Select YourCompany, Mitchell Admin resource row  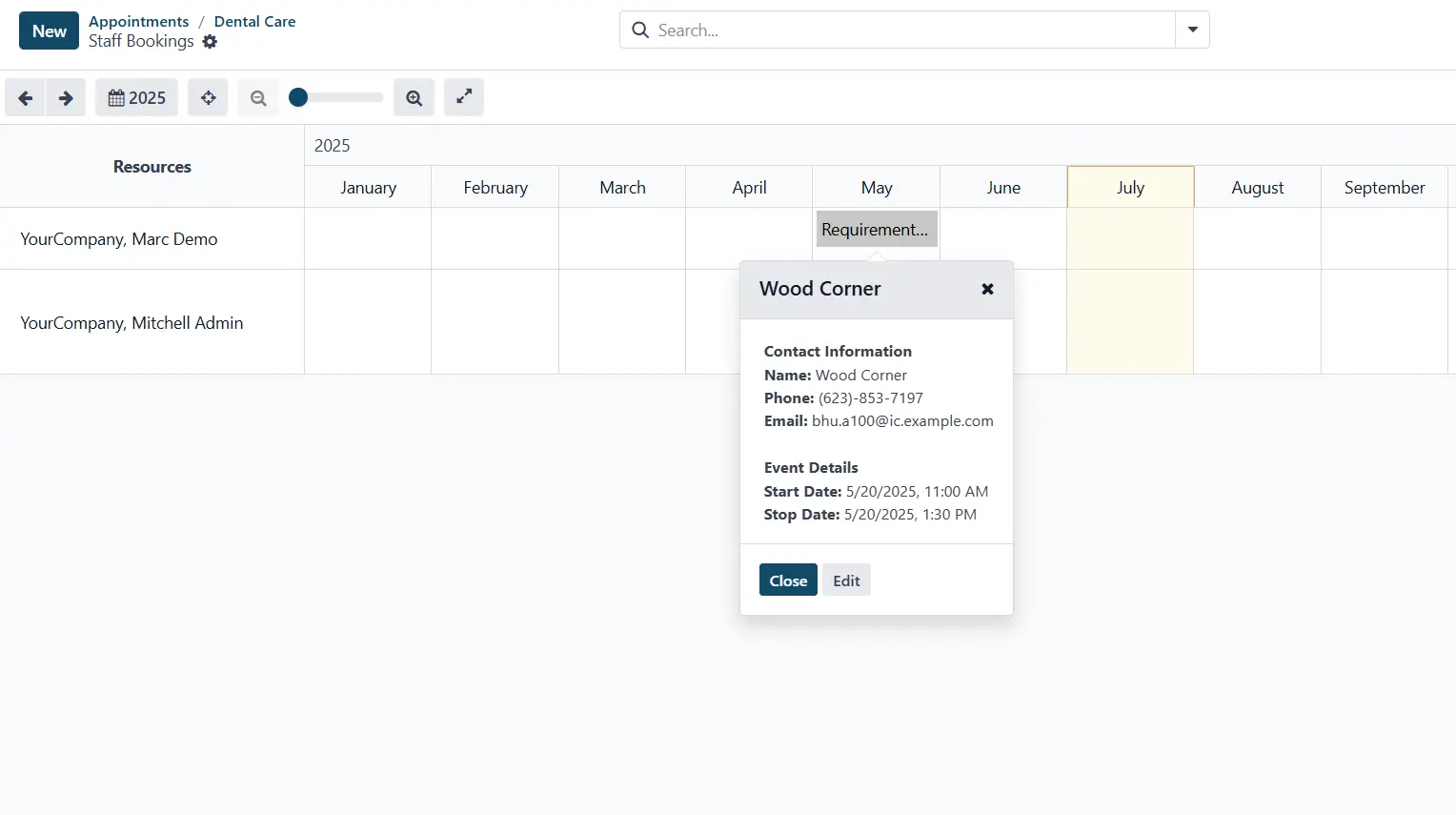131,323
